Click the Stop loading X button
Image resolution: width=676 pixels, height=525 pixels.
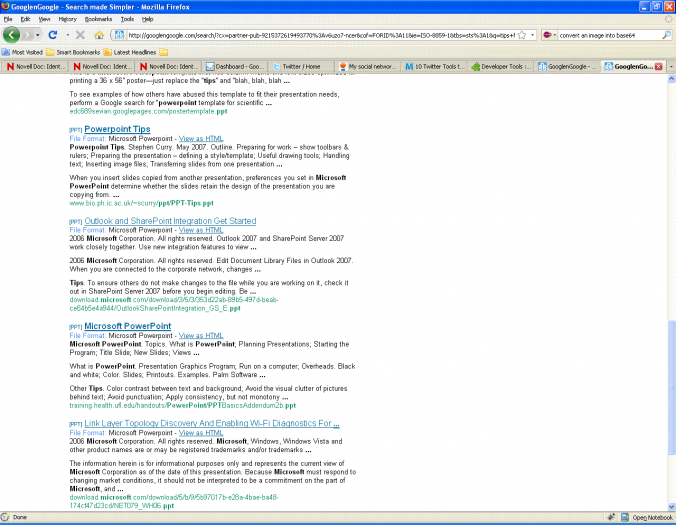[x=80, y=35]
